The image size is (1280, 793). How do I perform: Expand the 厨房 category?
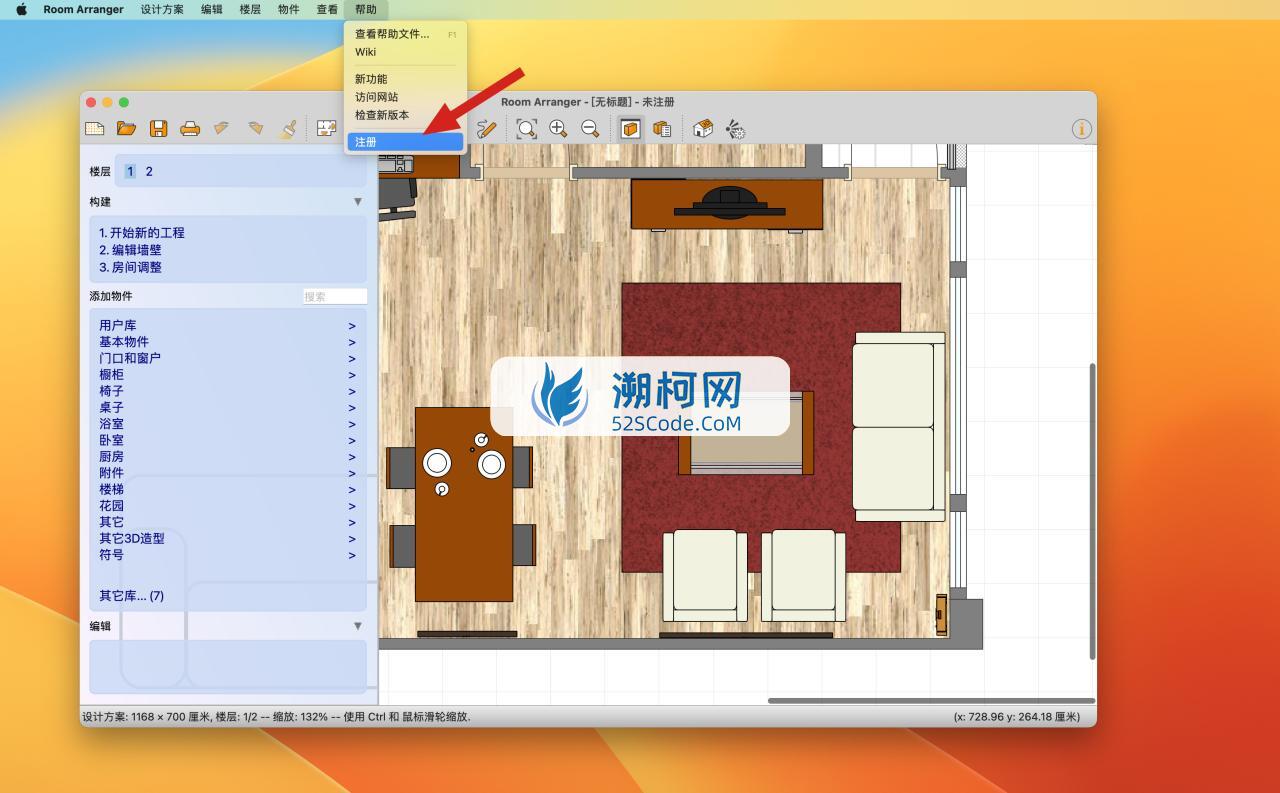tap(226, 457)
